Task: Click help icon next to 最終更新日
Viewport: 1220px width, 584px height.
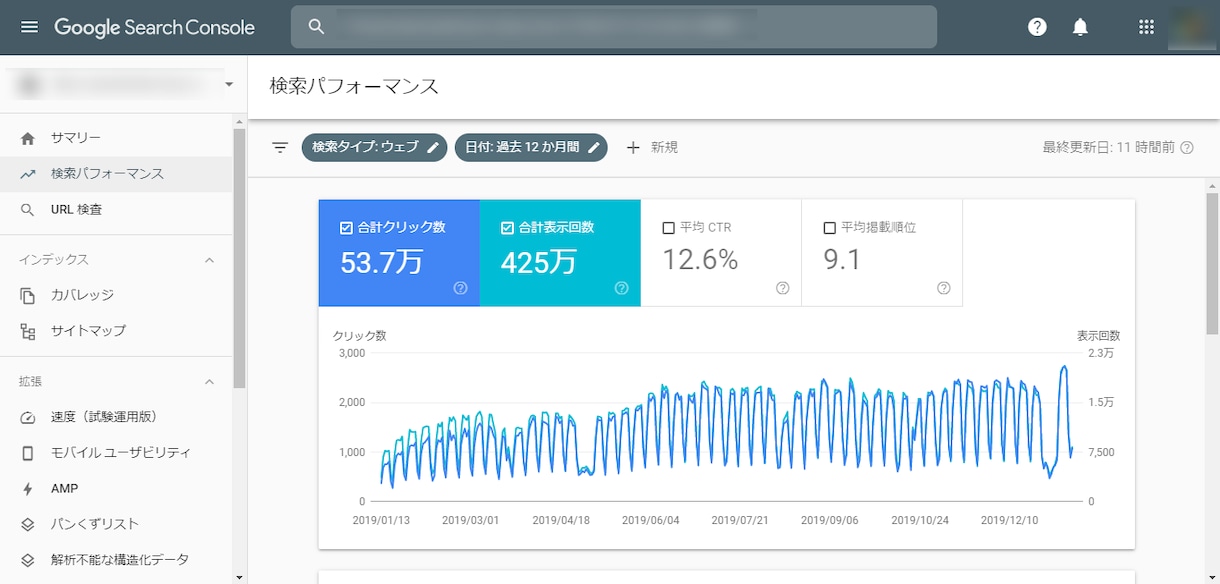Action: (1187, 147)
